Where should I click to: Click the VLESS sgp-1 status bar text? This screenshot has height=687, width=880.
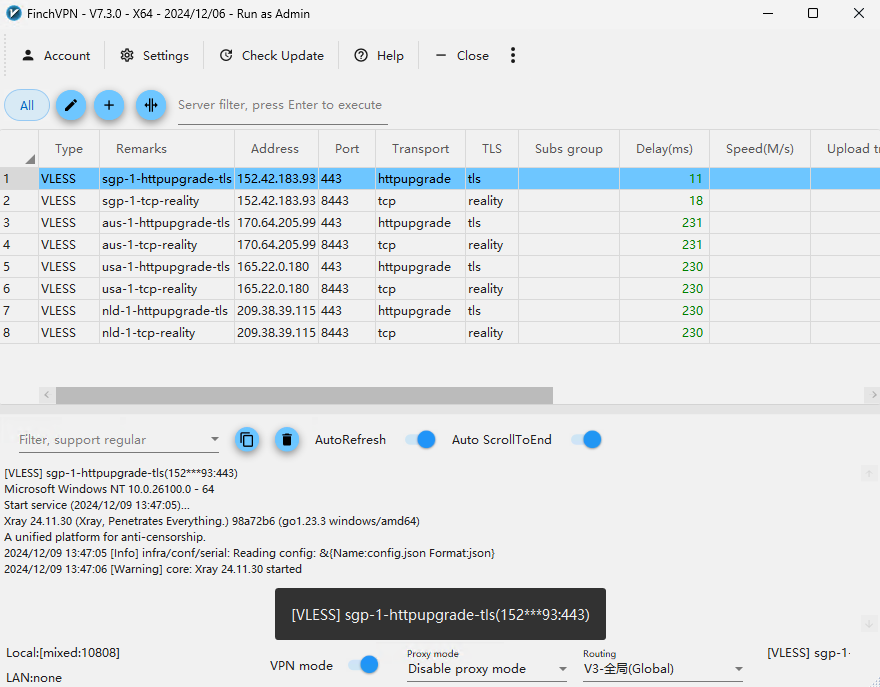click(808, 653)
